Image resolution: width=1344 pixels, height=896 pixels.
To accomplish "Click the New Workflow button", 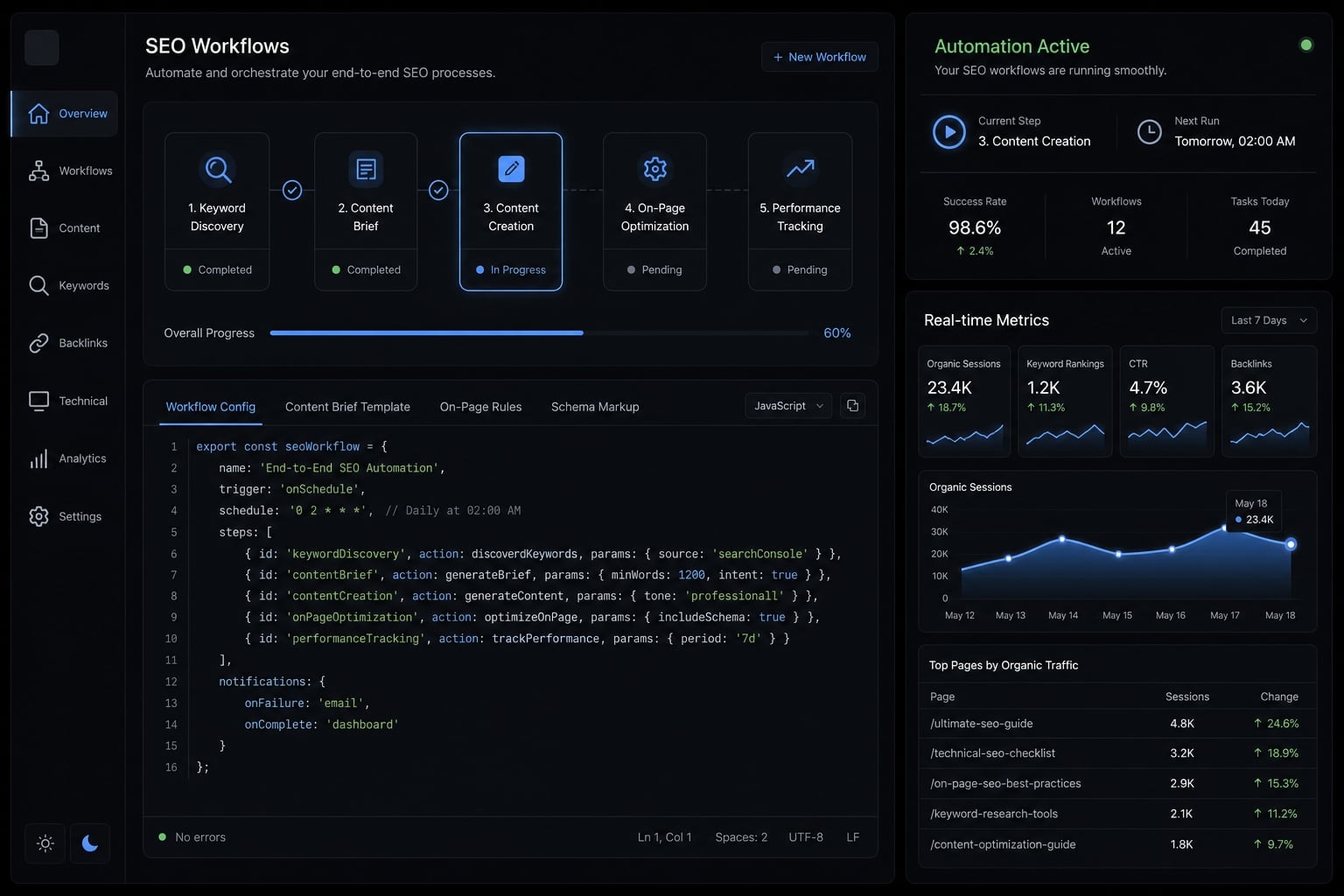I will coord(820,57).
